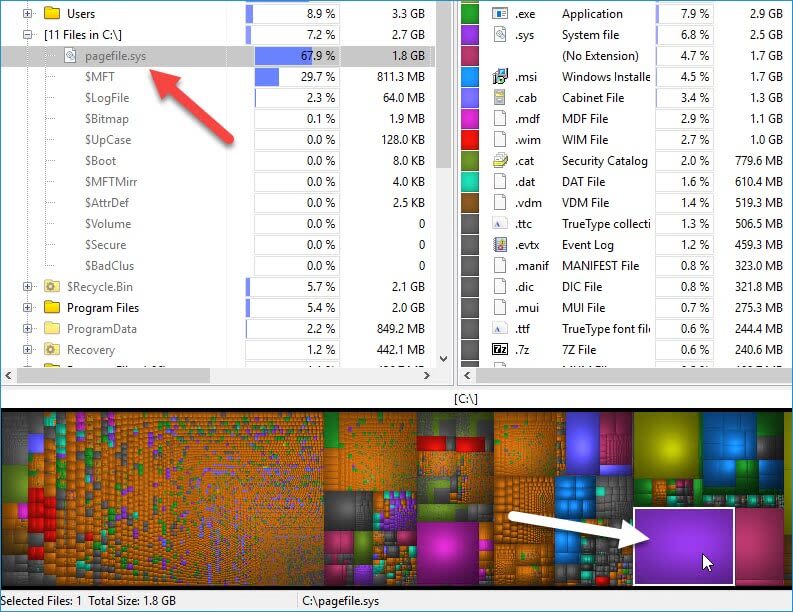Click the Users folder icon
793x612 pixels.
click(x=52, y=13)
